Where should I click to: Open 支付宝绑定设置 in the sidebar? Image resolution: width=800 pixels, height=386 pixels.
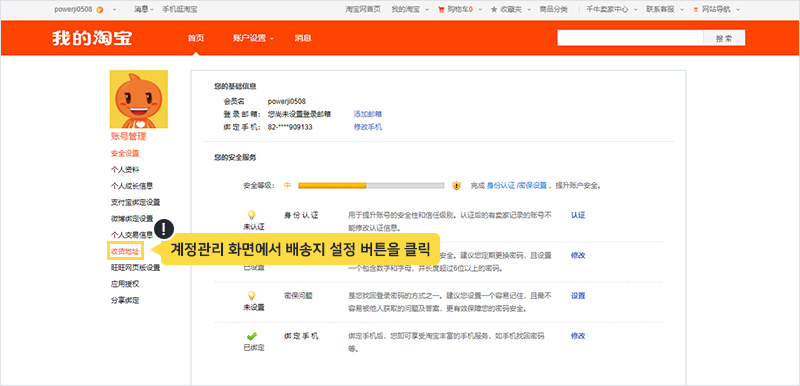pos(135,202)
